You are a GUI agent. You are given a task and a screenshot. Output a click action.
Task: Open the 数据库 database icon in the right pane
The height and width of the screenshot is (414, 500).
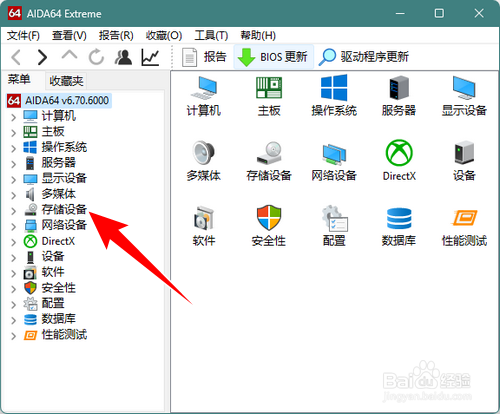tap(399, 226)
